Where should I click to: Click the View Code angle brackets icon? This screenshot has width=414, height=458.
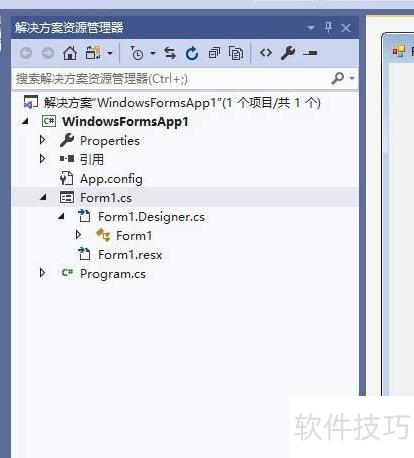click(266, 53)
